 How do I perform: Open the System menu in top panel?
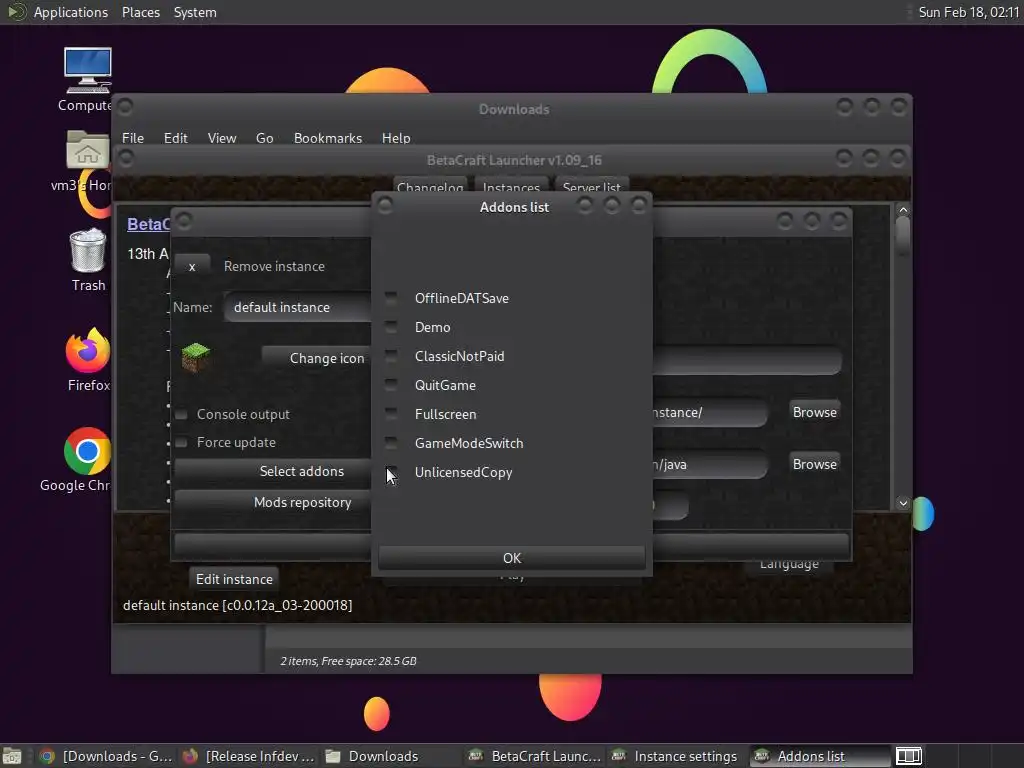coord(195,12)
